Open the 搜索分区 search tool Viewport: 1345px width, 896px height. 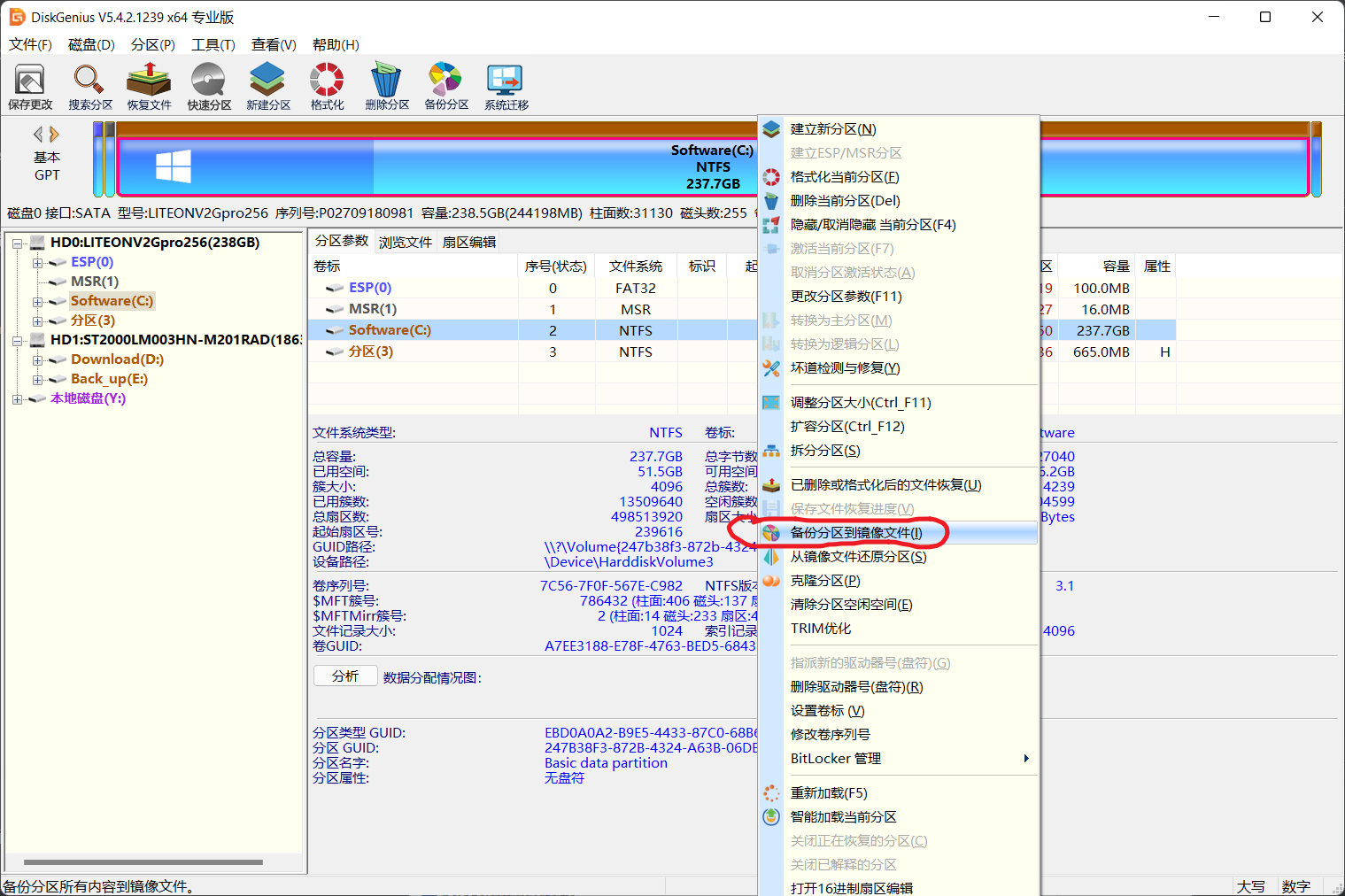pyautogui.click(x=90, y=87)
